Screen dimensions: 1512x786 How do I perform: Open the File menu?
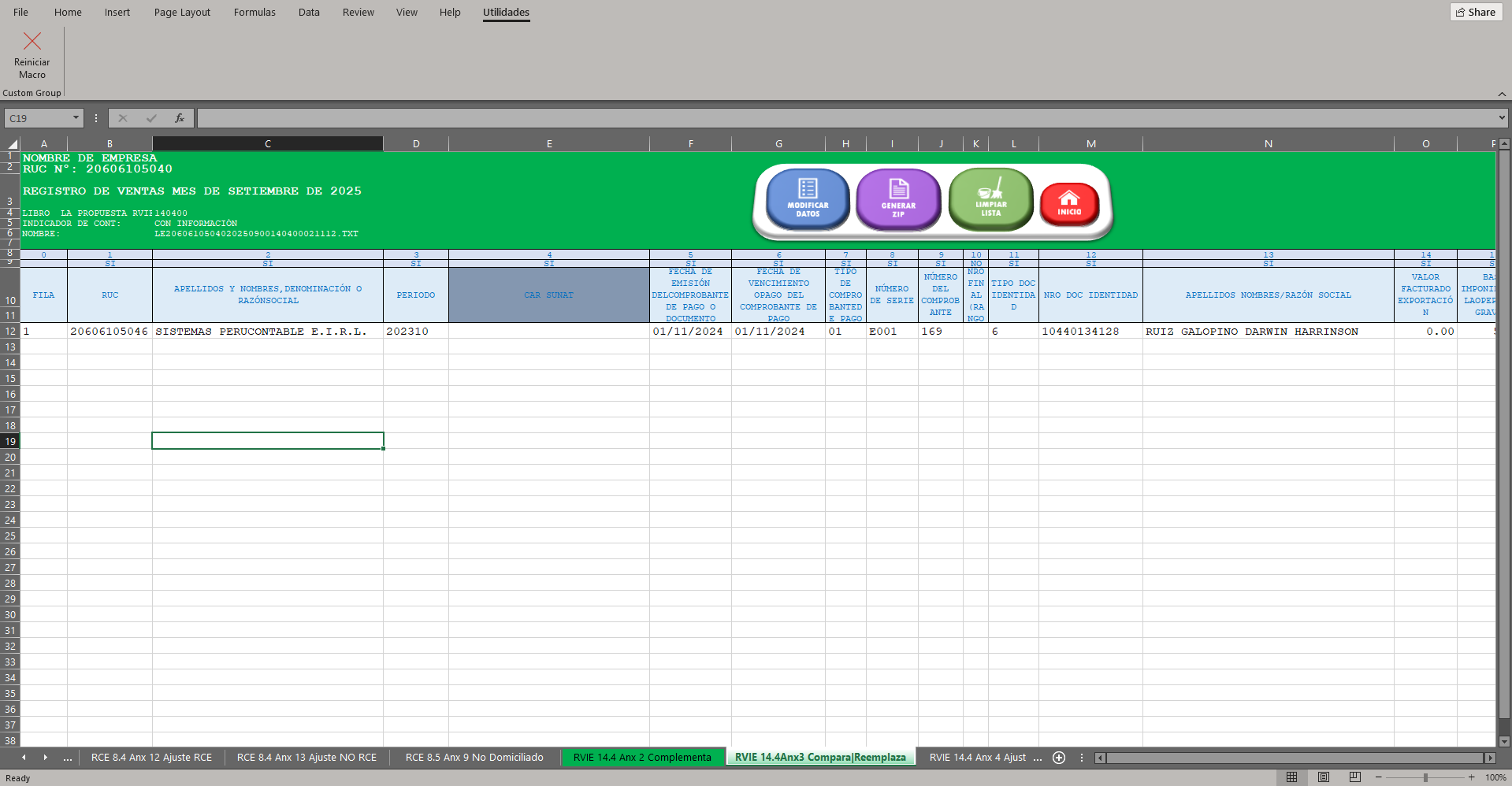click(x=21, y=12)
